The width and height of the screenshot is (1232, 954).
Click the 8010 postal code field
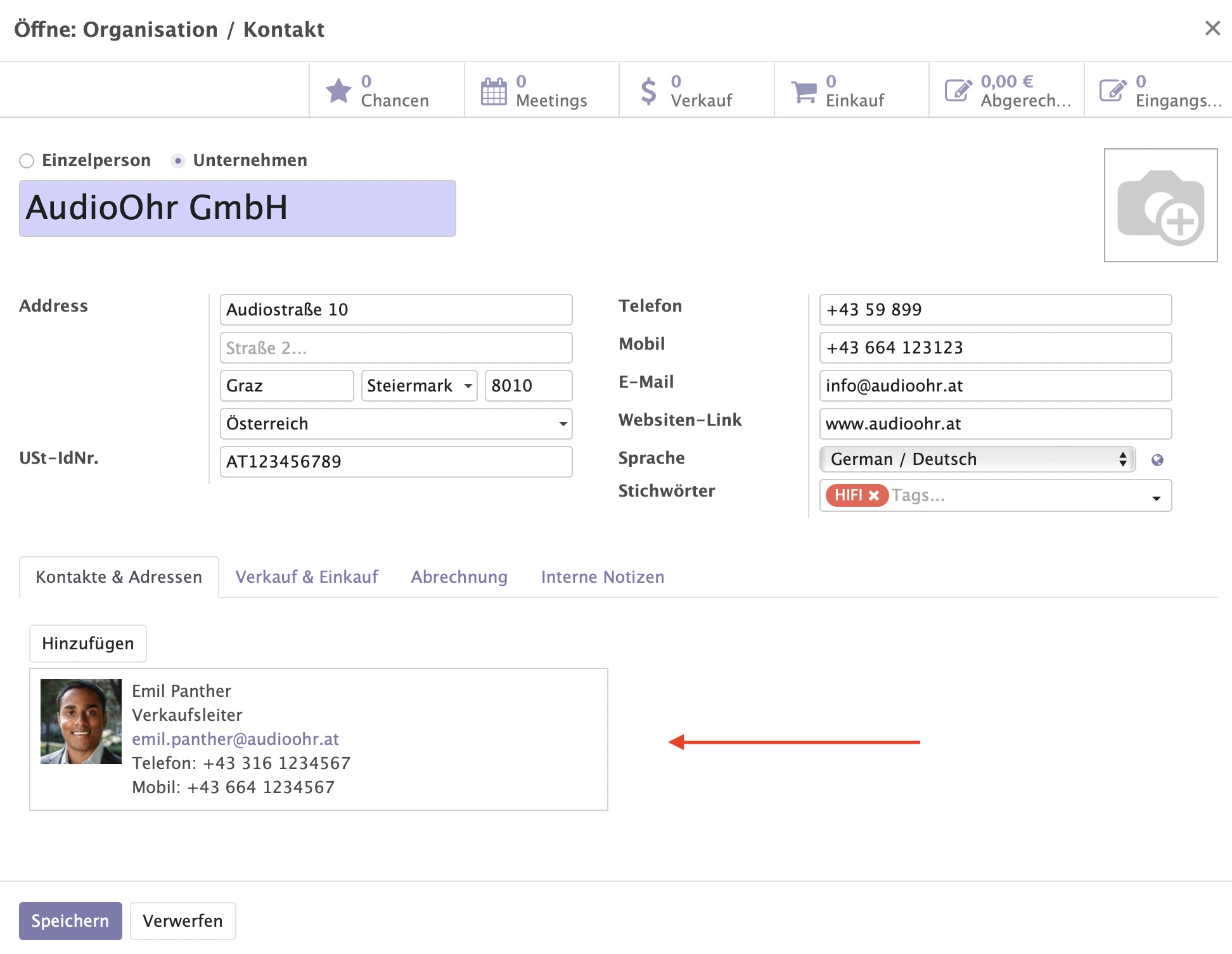pyautogui.click(x=529, y=386)
